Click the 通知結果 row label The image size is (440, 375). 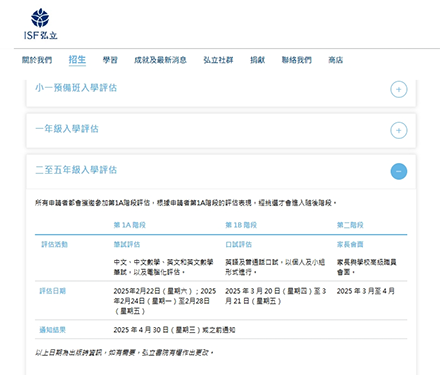(53, 330)
